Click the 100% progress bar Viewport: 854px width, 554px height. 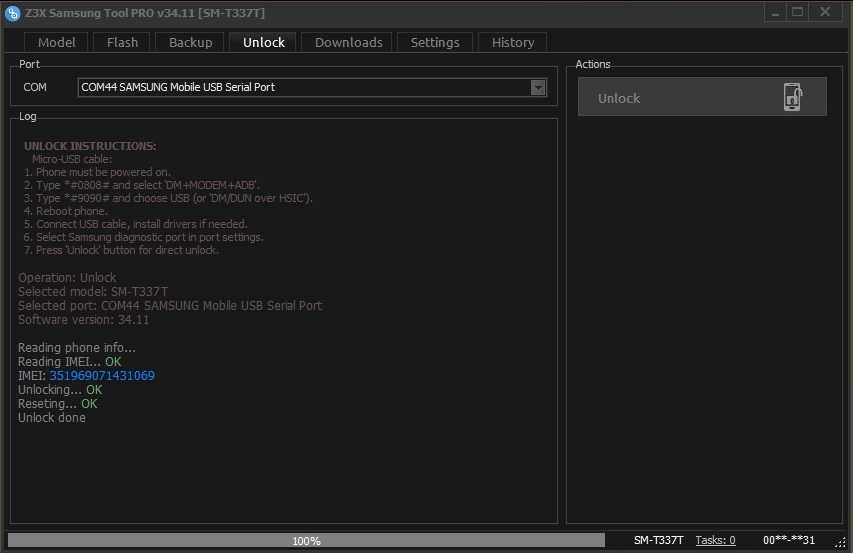click(x=306, y=540)
